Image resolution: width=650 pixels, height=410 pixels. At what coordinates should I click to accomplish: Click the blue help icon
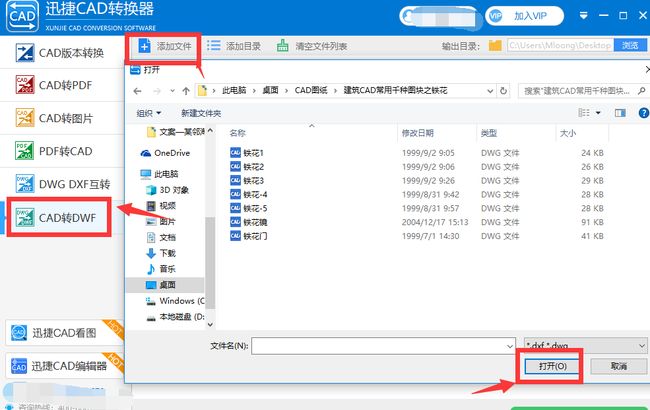[x=644, y=113]
